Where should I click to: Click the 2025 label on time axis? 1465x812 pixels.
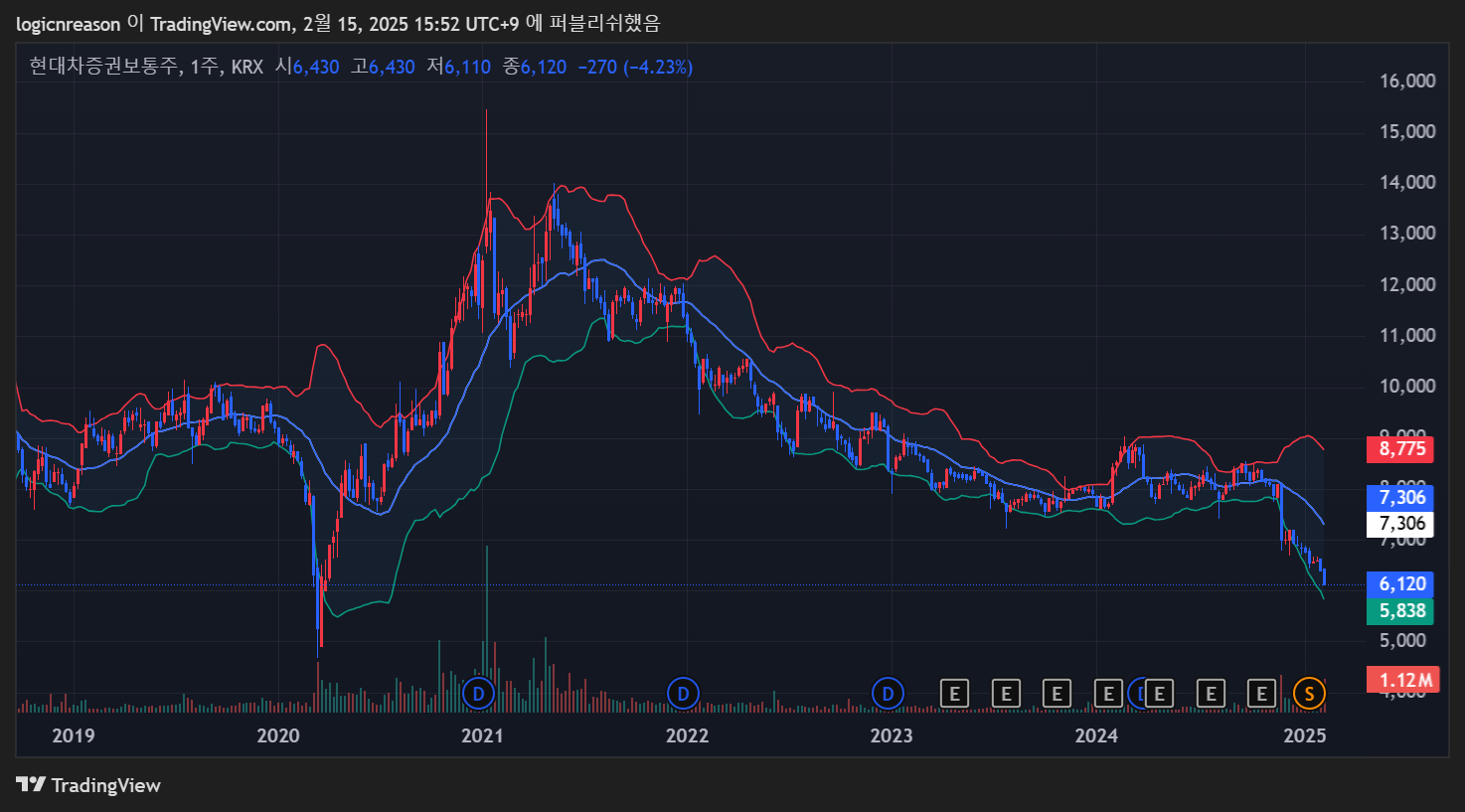point(1305,735)
